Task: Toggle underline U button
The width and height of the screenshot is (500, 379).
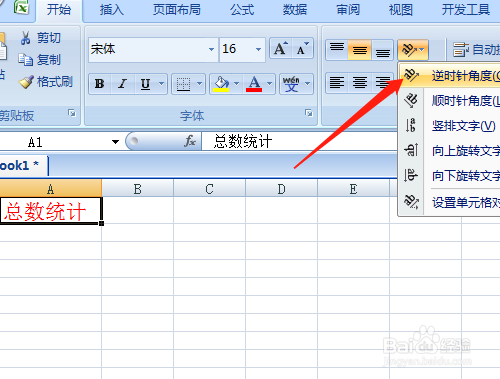Action: (145, 83)
